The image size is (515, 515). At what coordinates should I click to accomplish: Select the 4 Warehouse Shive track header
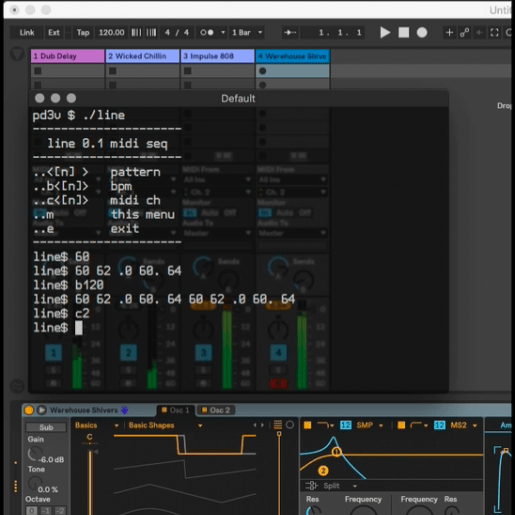293,56
